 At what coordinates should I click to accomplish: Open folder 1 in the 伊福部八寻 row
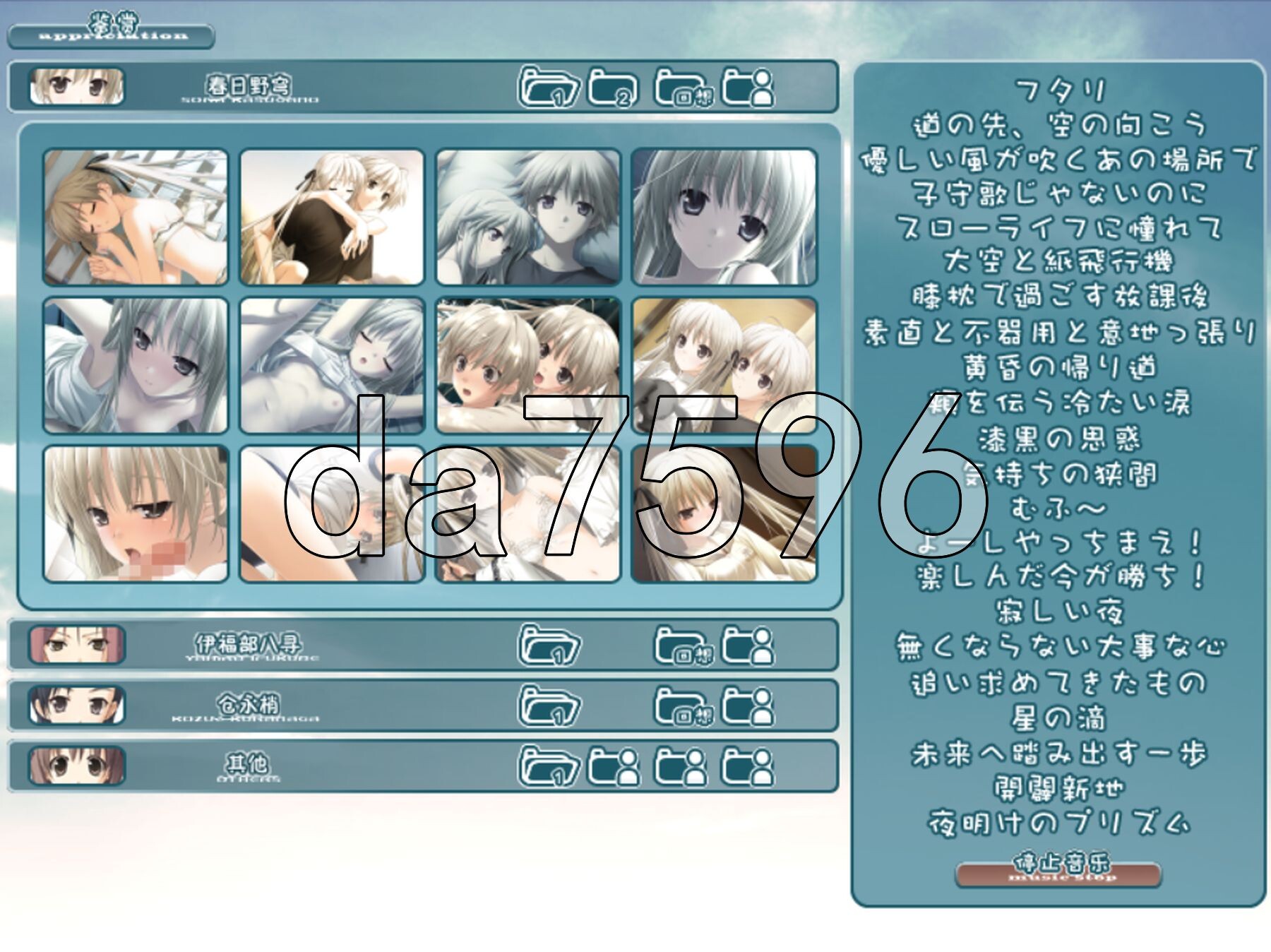point(548,645)
